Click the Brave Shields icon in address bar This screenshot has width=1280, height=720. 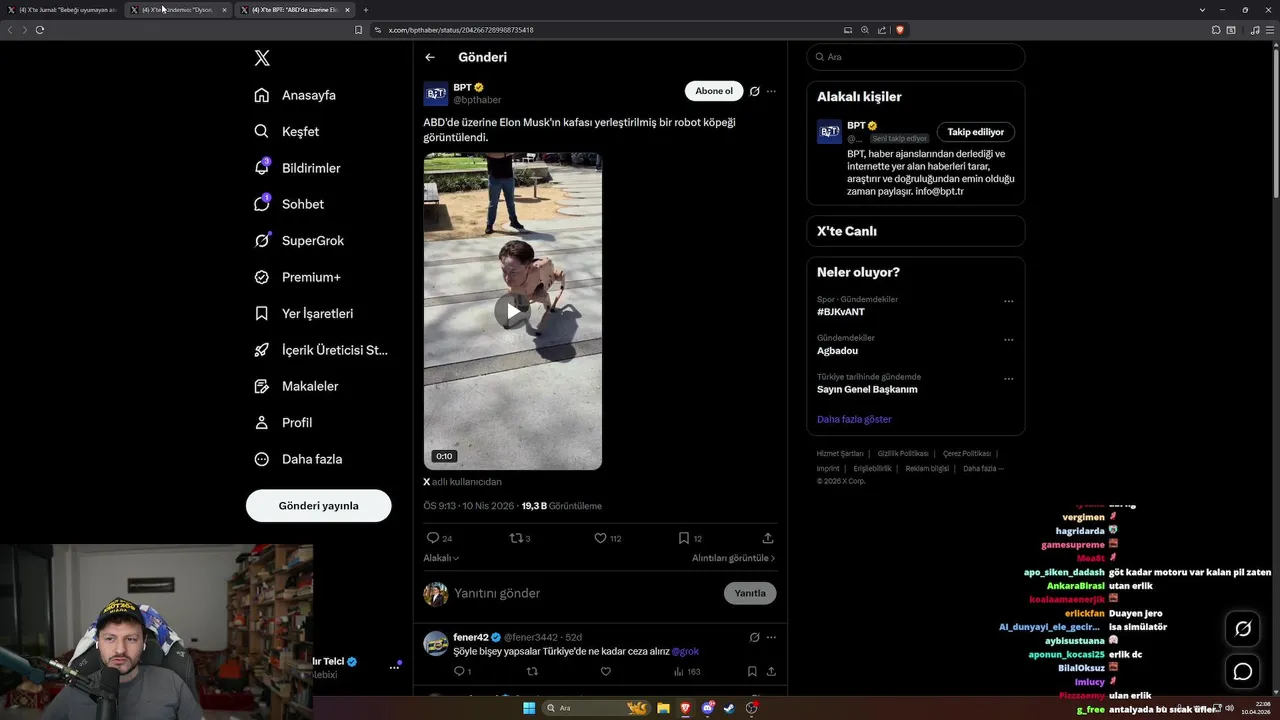point(900,30)
